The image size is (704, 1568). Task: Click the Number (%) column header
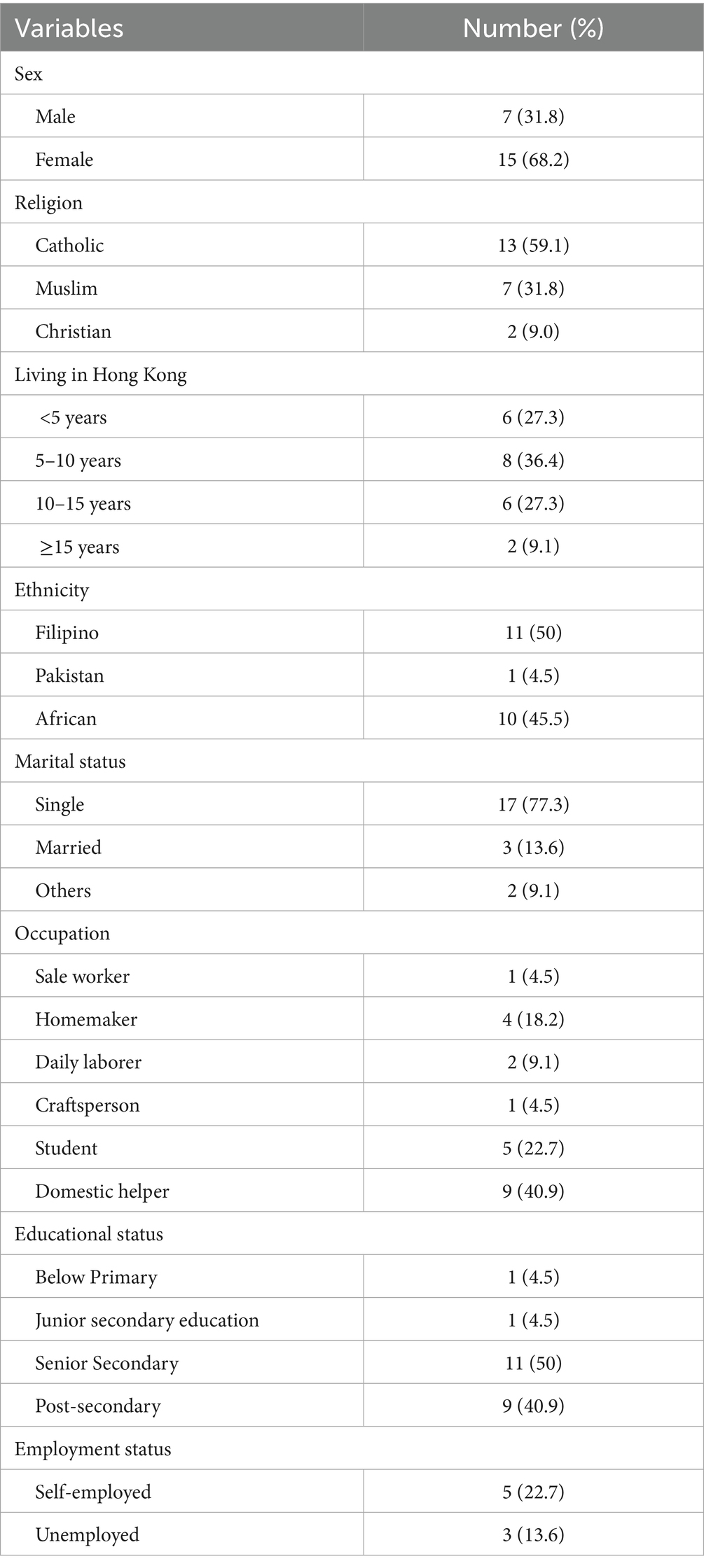[533, 28]
